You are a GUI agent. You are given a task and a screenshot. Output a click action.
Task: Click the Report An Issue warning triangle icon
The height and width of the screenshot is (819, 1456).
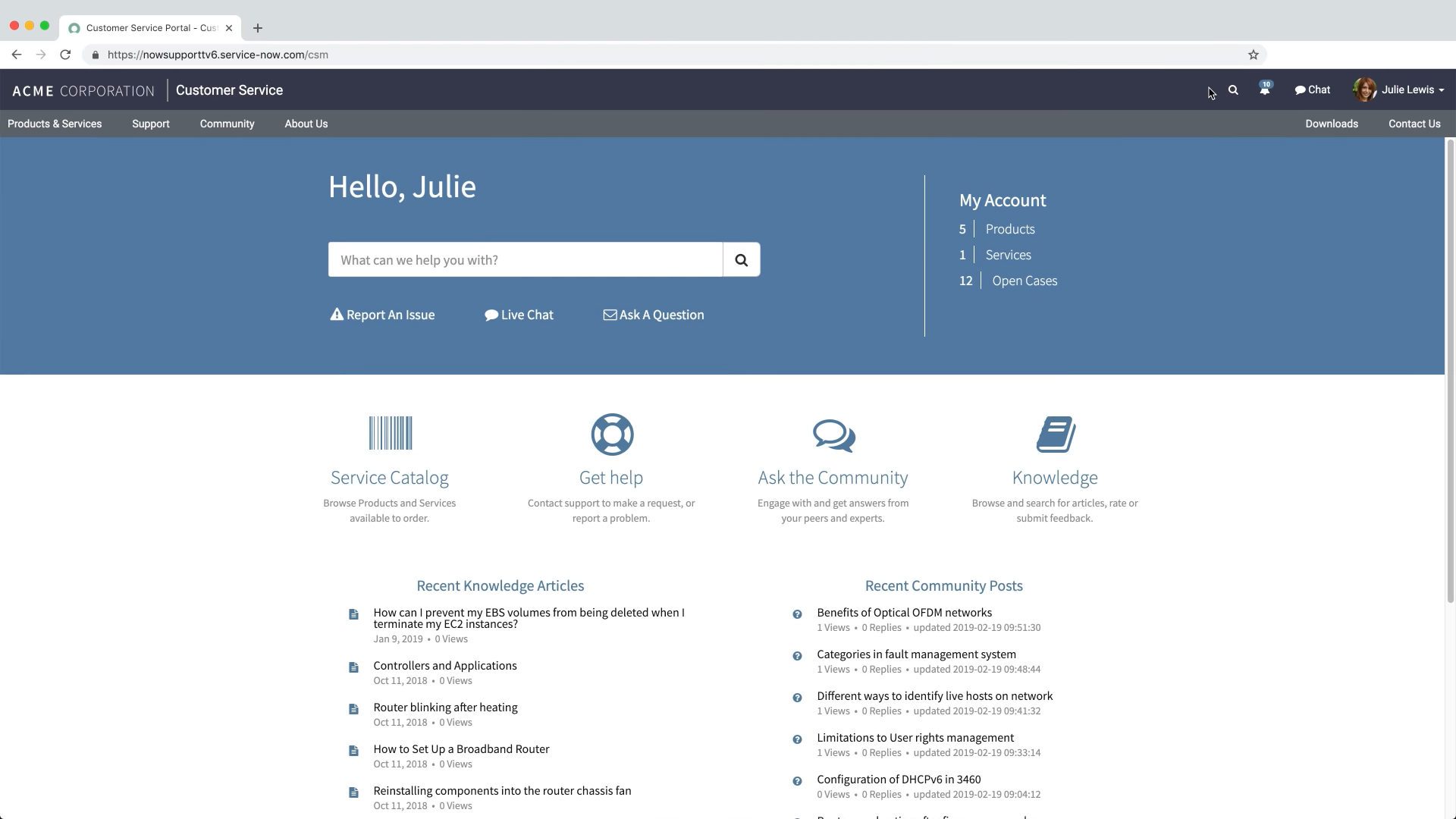(337, 315)
